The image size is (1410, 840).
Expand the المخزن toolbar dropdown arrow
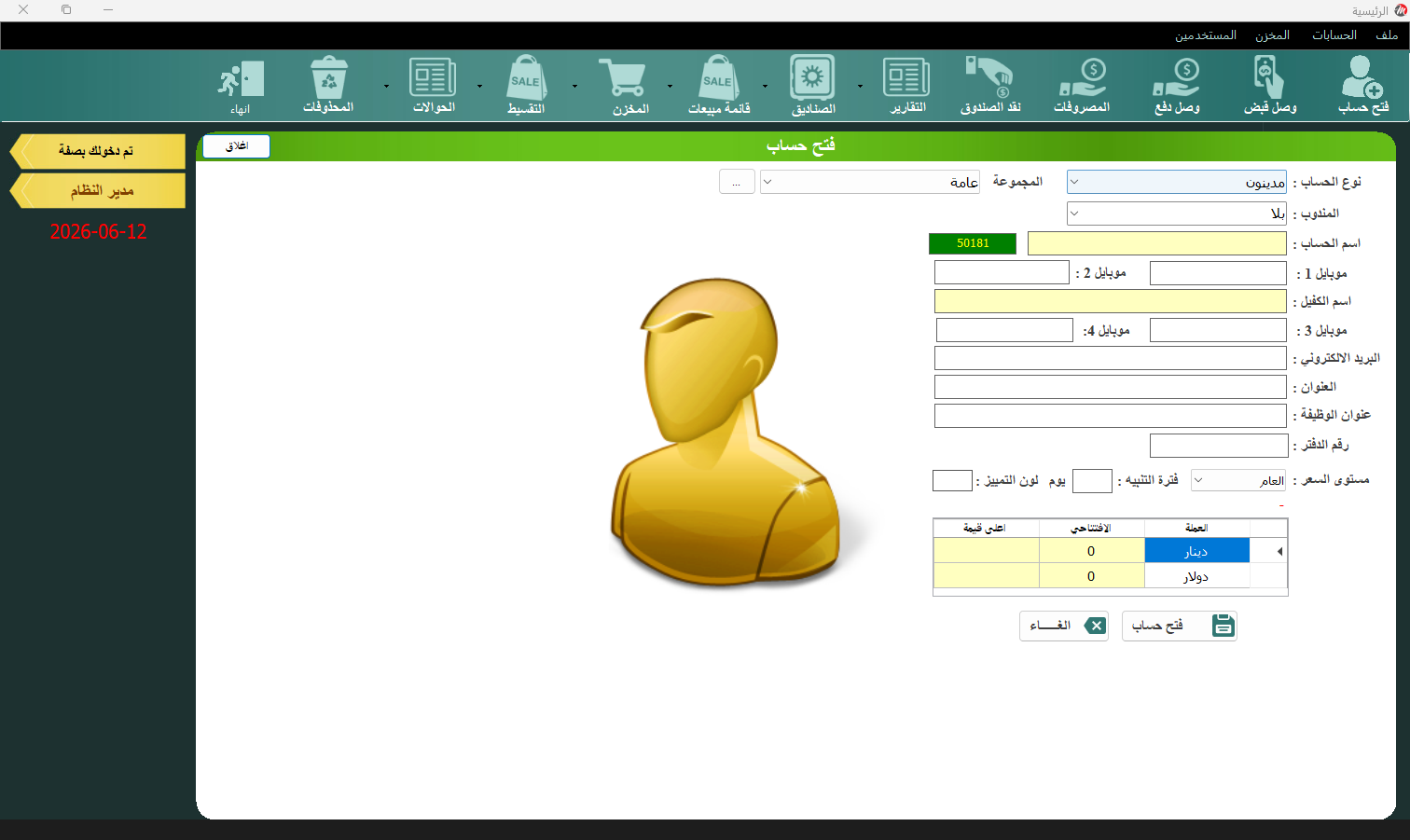click(x=574, y=86)
